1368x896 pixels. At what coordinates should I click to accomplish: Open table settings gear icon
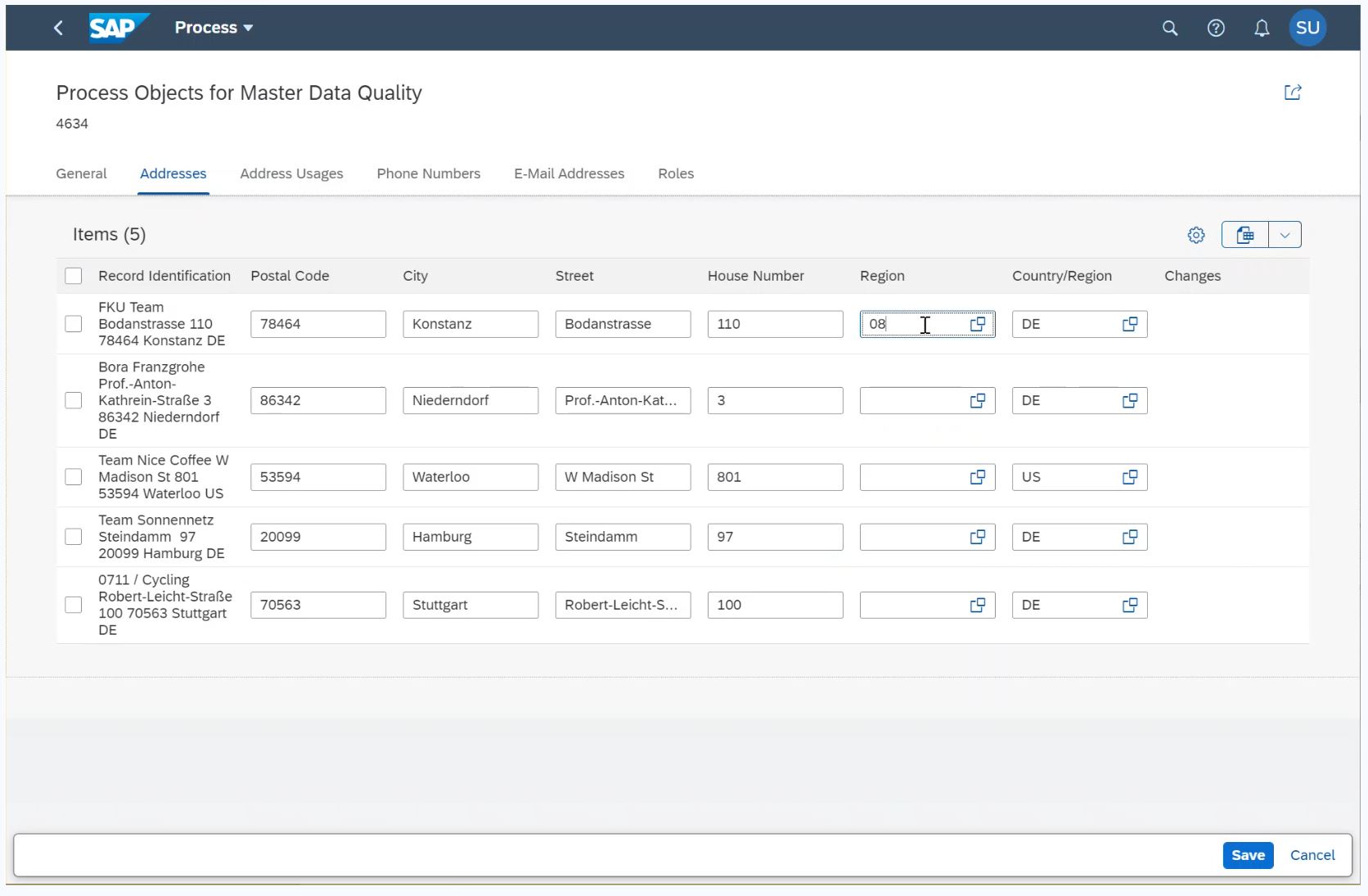pyautogui.click(x=1195, y=235)
